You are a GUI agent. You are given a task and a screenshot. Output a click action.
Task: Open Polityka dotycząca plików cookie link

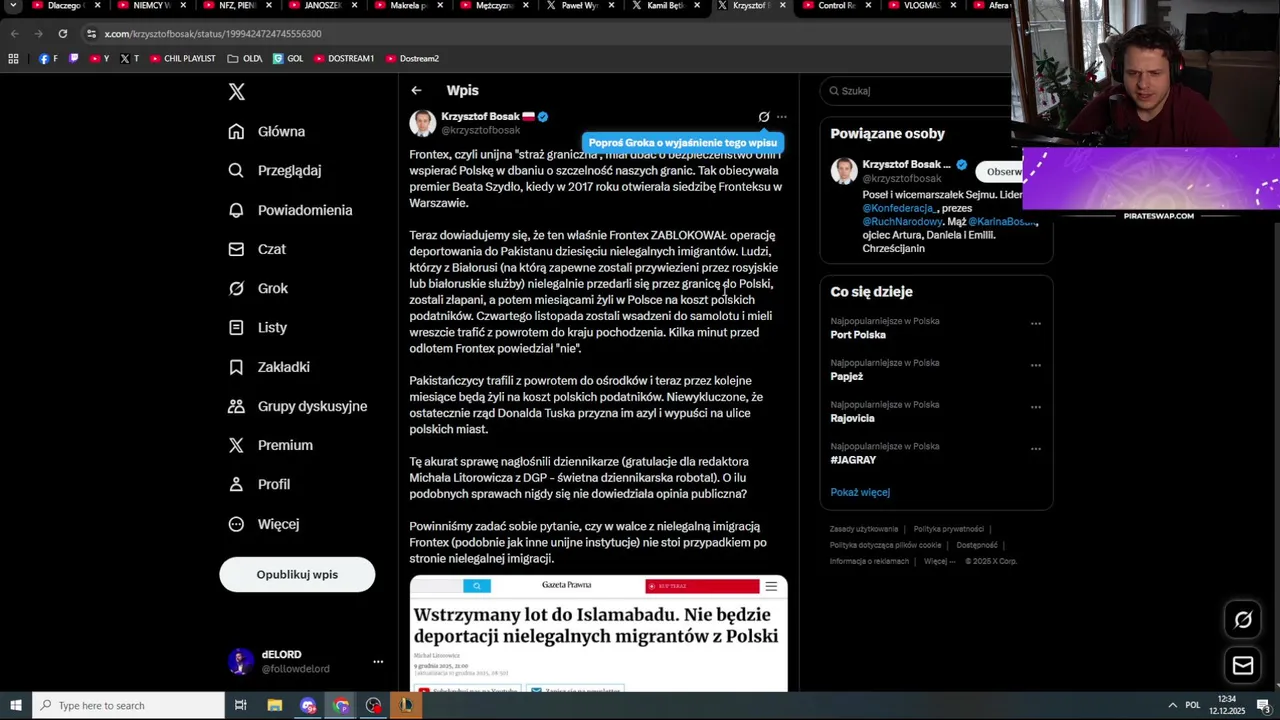pyautogui.click(x=885, y=545)
